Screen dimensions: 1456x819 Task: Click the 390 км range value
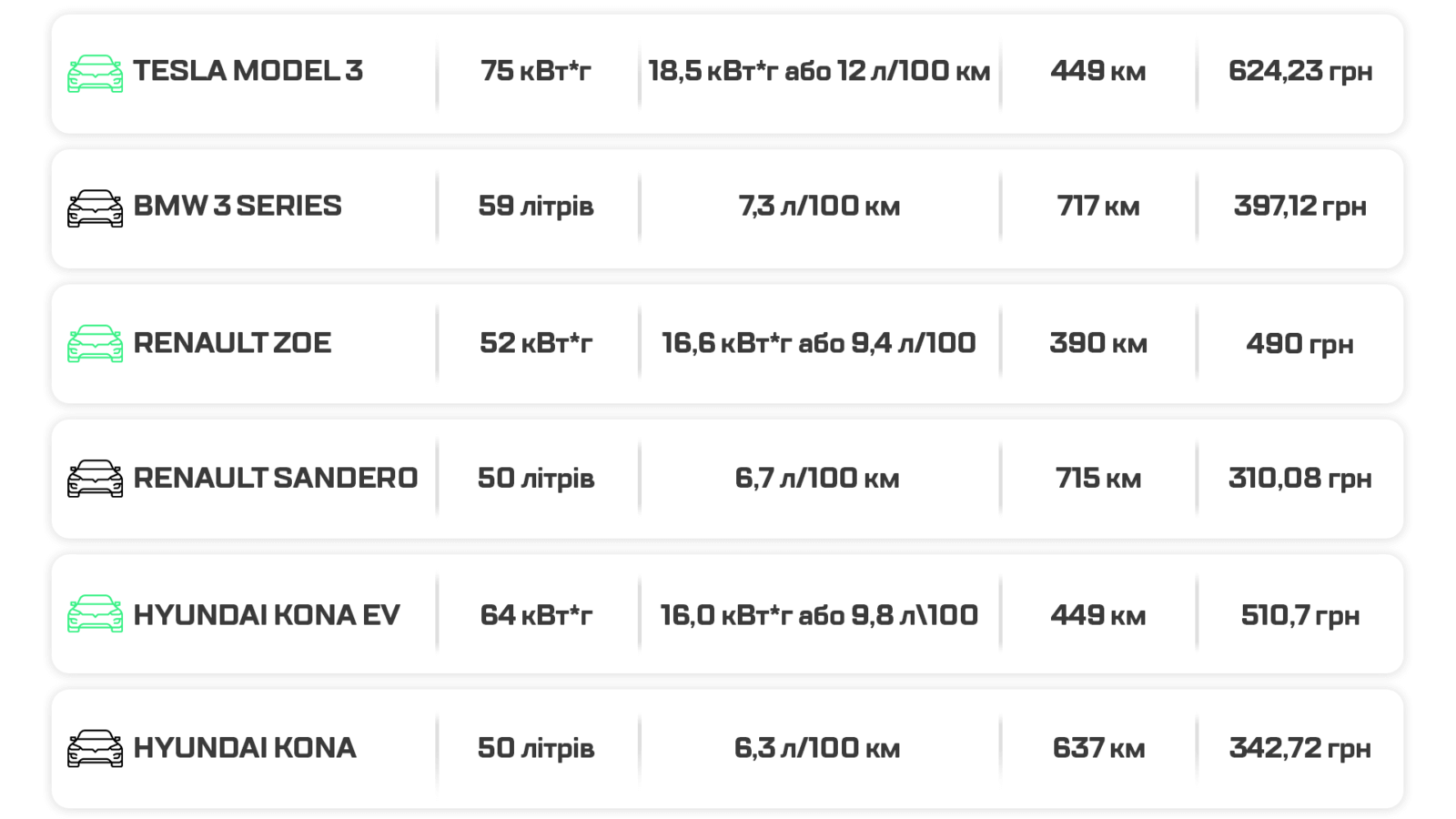coord(1097,343)
